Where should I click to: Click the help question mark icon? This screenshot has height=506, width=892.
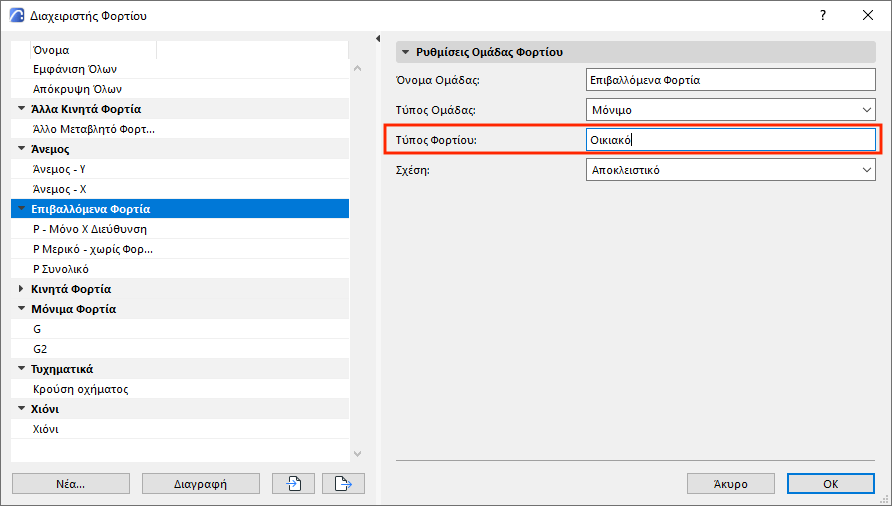822,16
